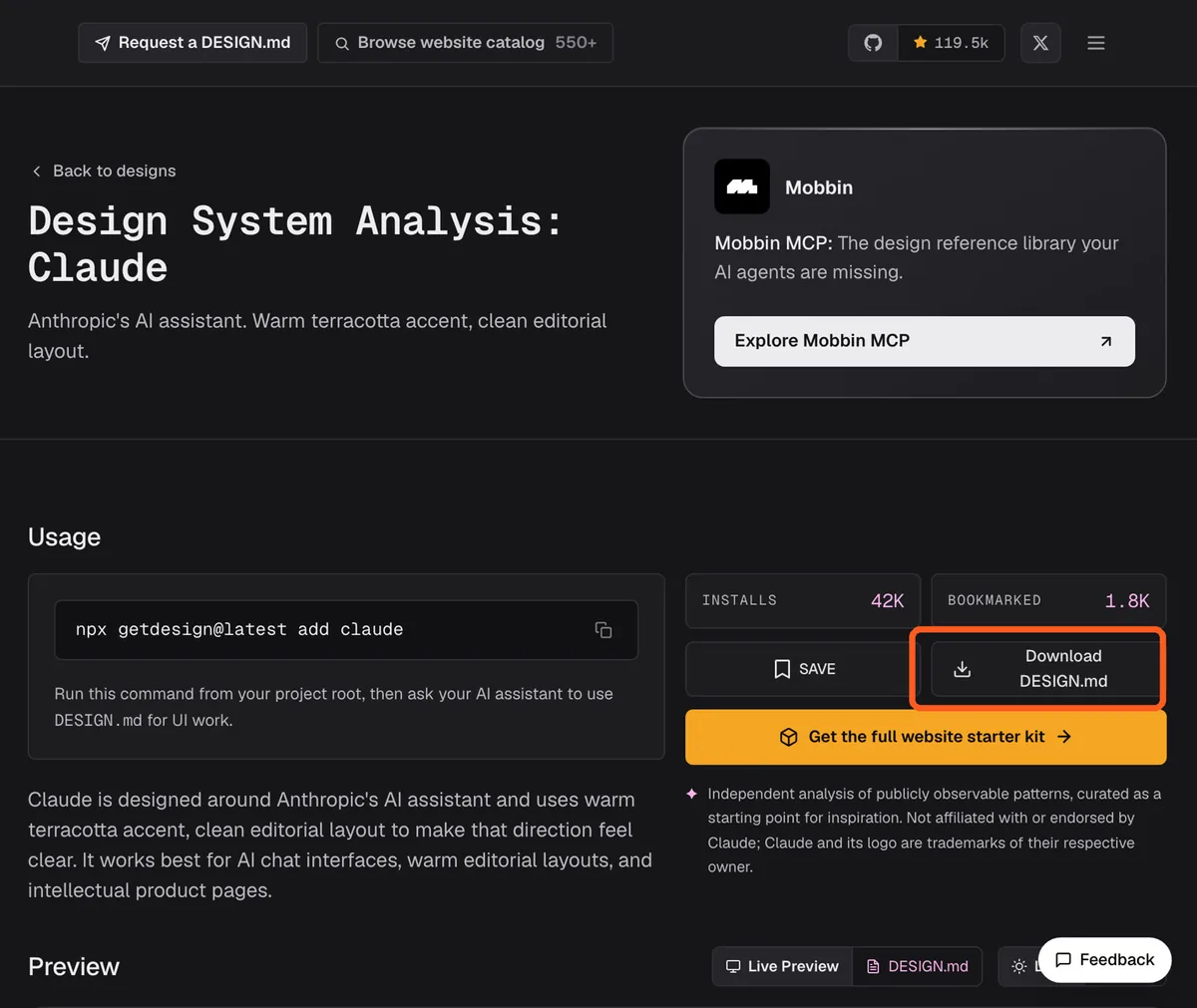Click the Installs 42K stat card
The height and width of the screenshot is (1008, 1197).
[x=803, y=600]
